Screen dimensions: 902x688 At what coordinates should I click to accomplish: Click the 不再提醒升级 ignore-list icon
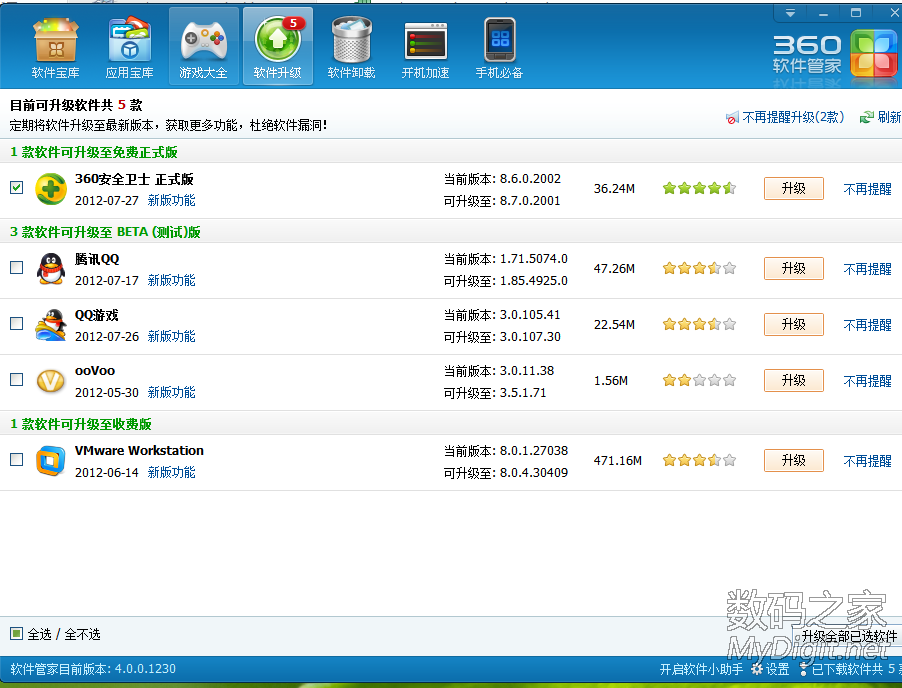coord(732,118)
